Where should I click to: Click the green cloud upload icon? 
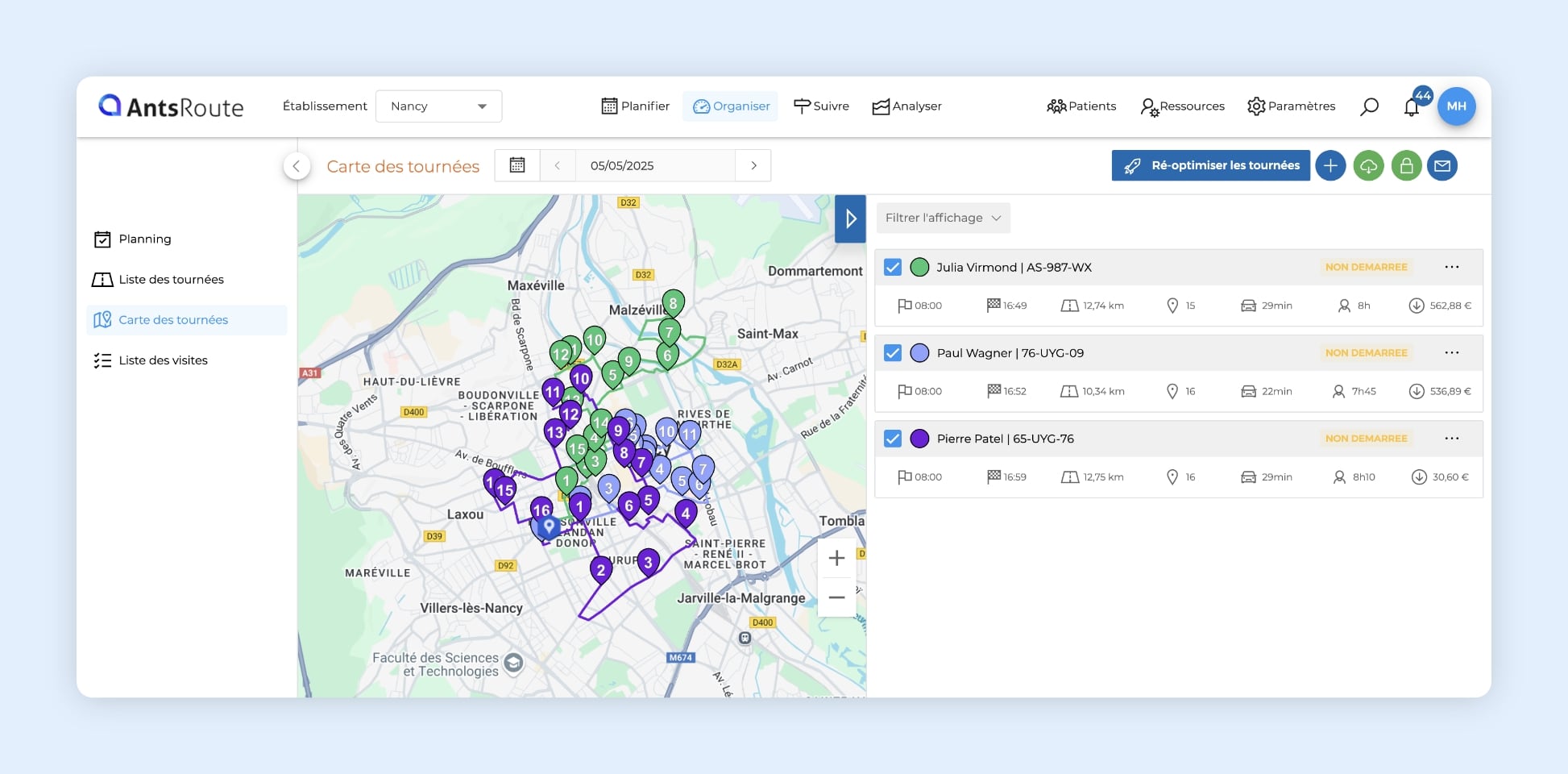pyautogui.click(x=1368, y=166)
